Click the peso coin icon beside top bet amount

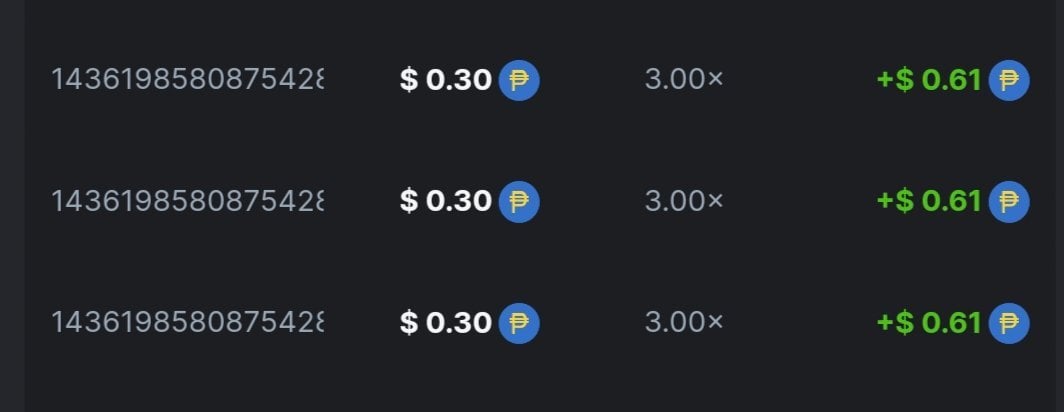click(518, 80)
